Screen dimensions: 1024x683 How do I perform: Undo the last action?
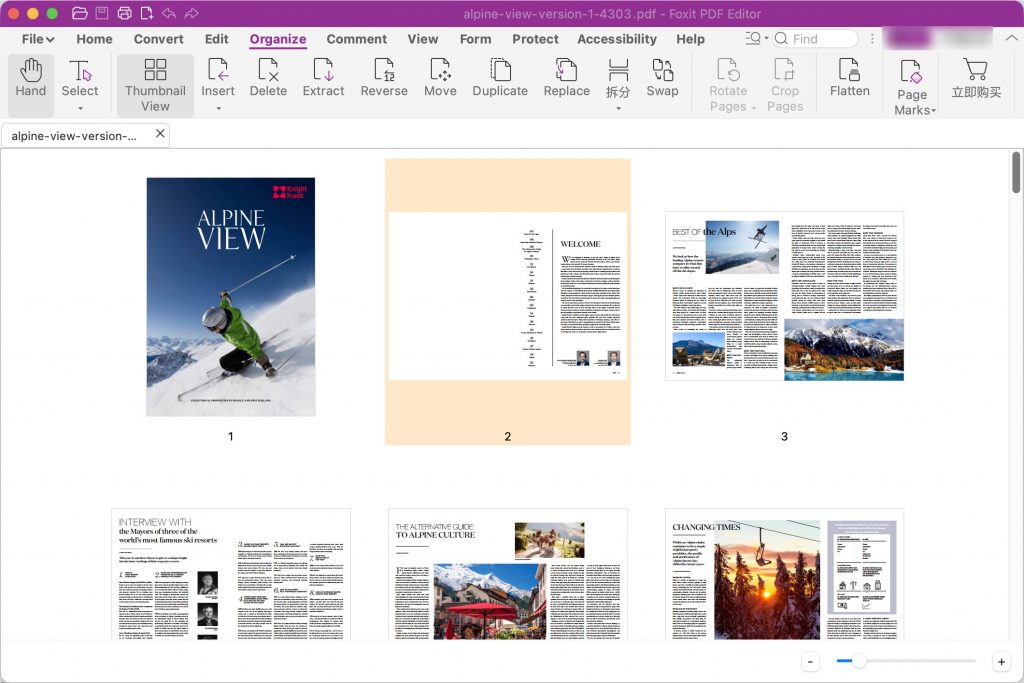tap(168, 13)
